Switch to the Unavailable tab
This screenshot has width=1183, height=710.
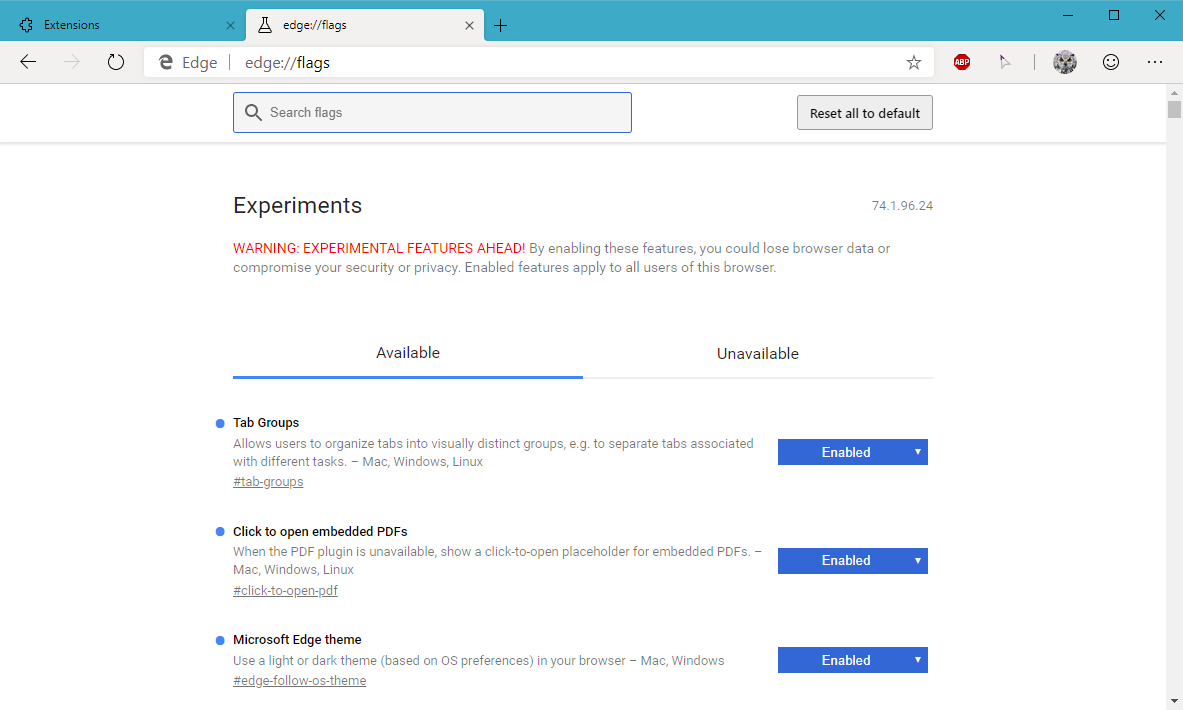[757, 354]
